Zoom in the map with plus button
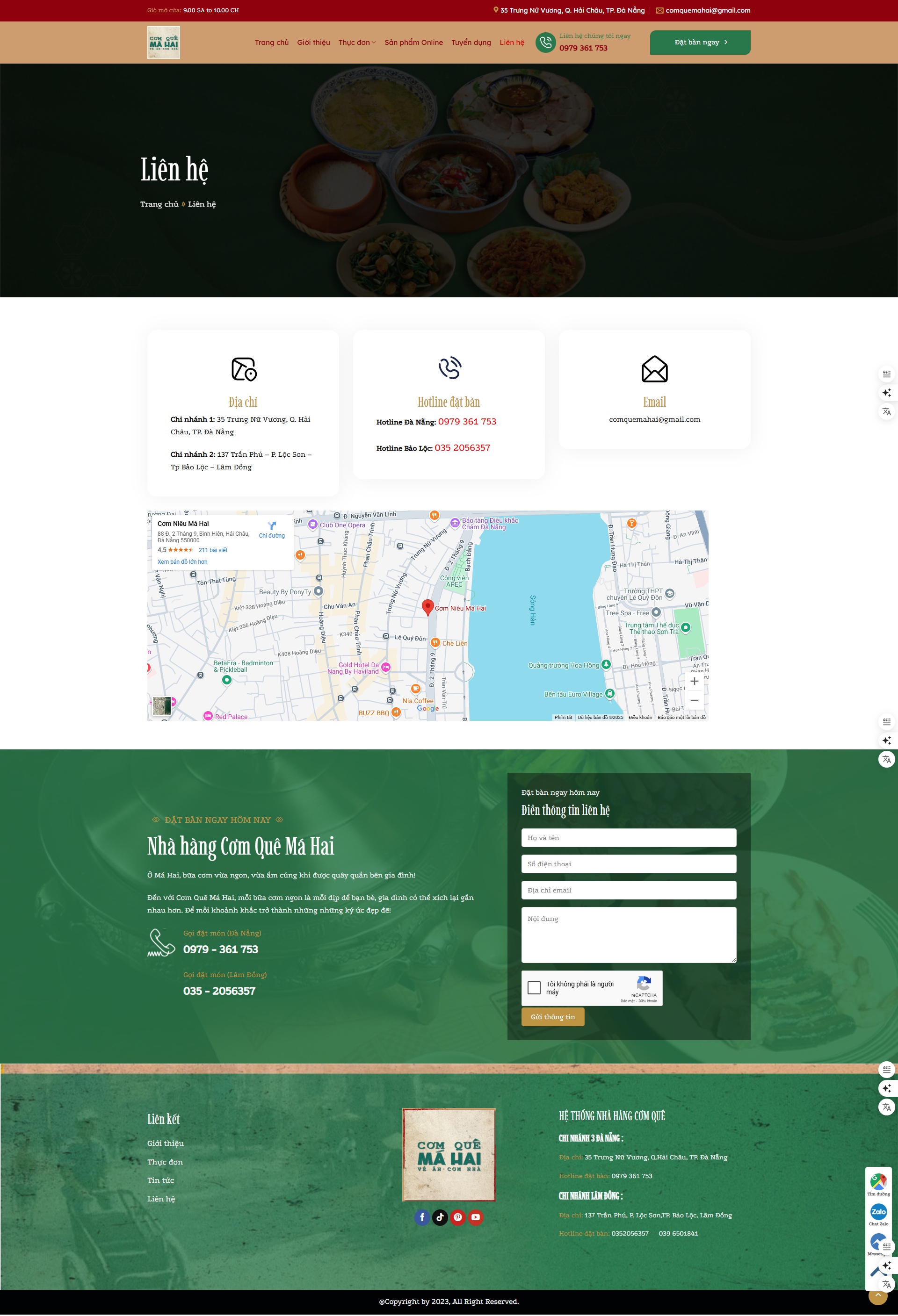Viewport: 898px width, 1316px height. [x=694, y=681]
